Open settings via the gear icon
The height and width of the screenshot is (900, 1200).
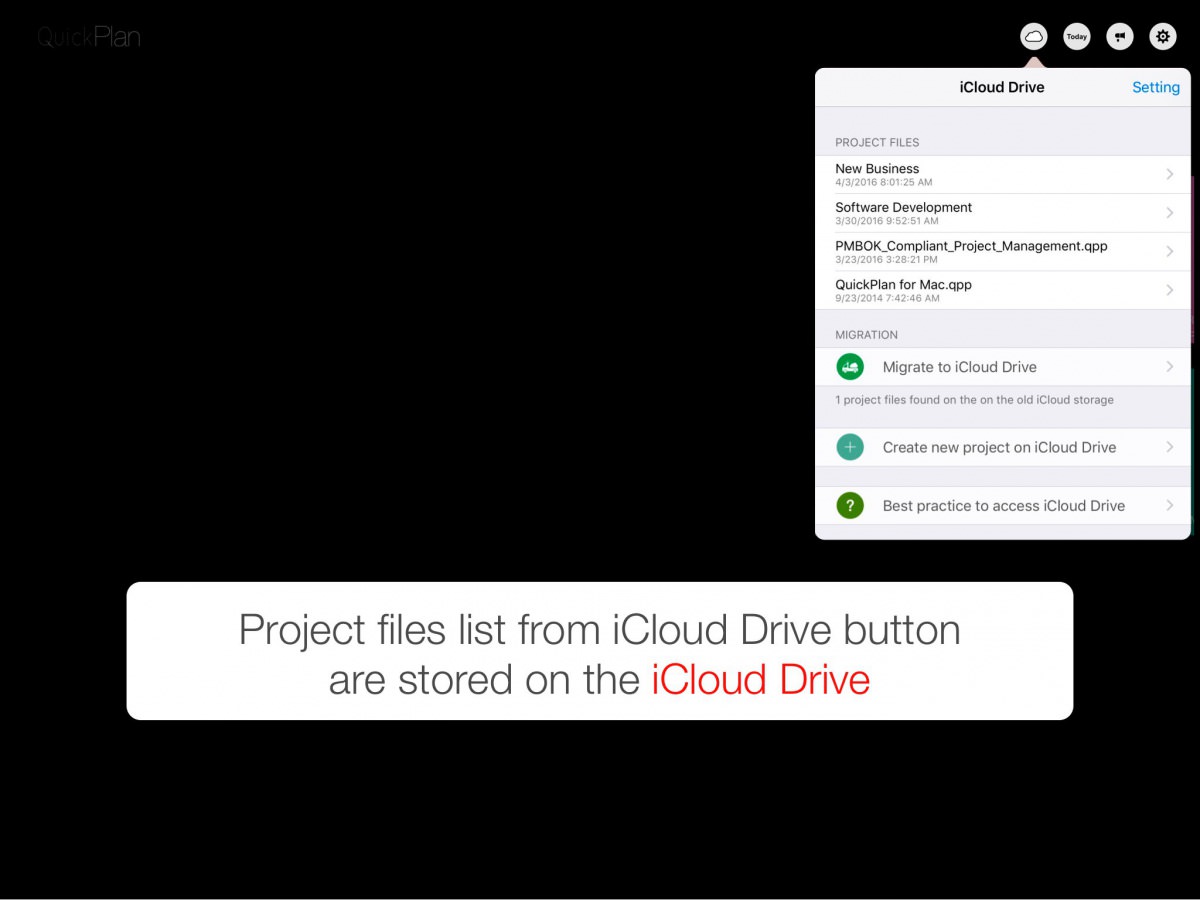tap(1162, 37)
